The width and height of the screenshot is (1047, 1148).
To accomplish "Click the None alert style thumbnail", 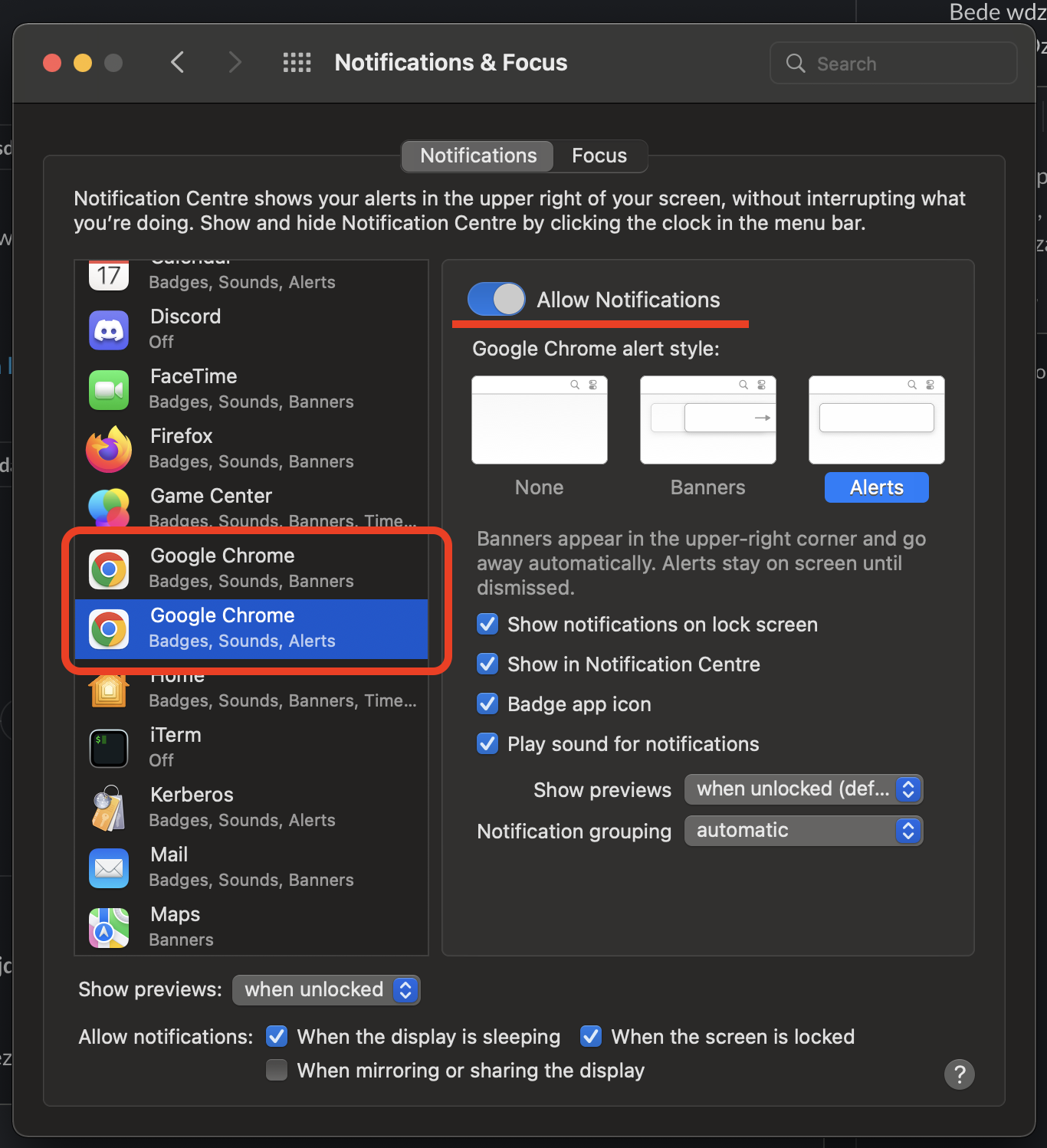I will pos(540,420).
